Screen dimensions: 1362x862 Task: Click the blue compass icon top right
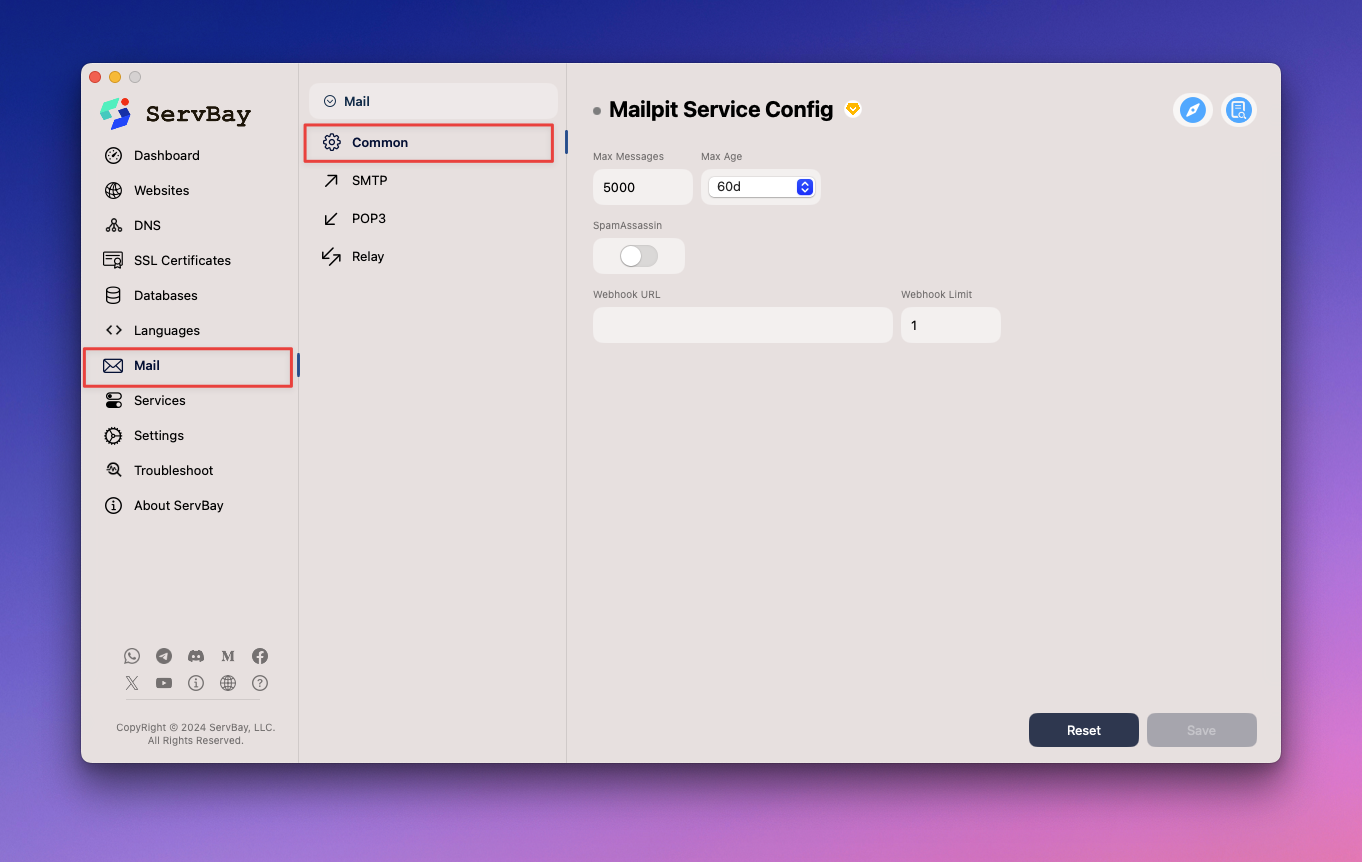pos(1193,110)
